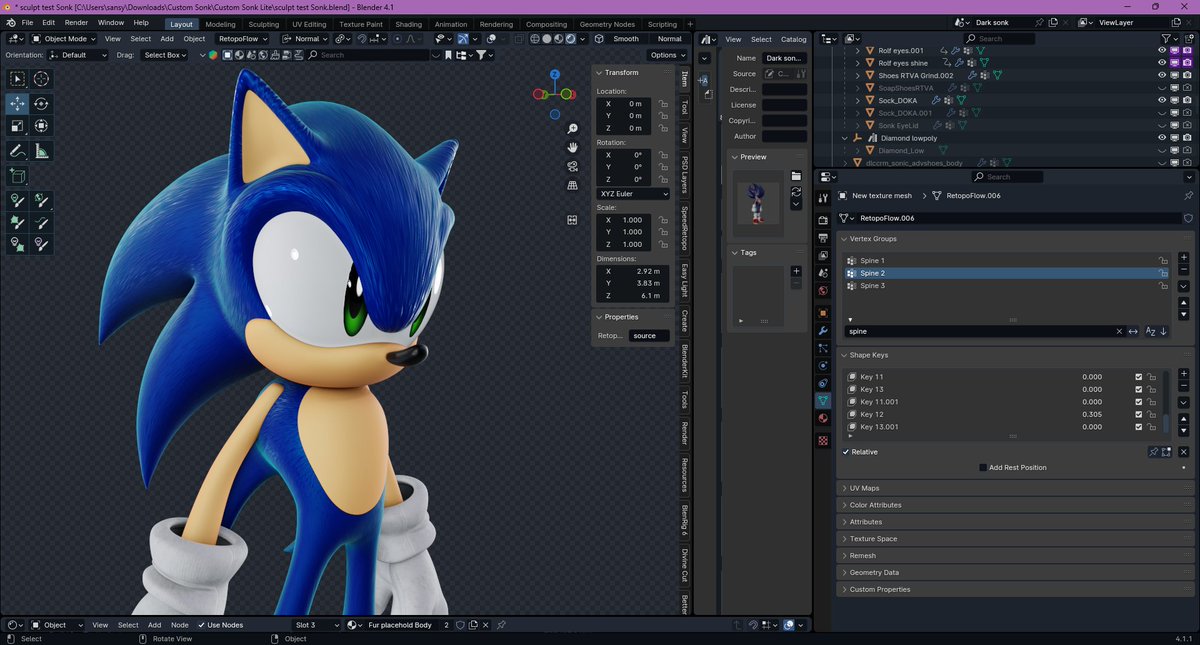Hide Rolf eyes.001 in viewport
1200x645 pixels.
pyautogui.click(x=1162, y=50)
